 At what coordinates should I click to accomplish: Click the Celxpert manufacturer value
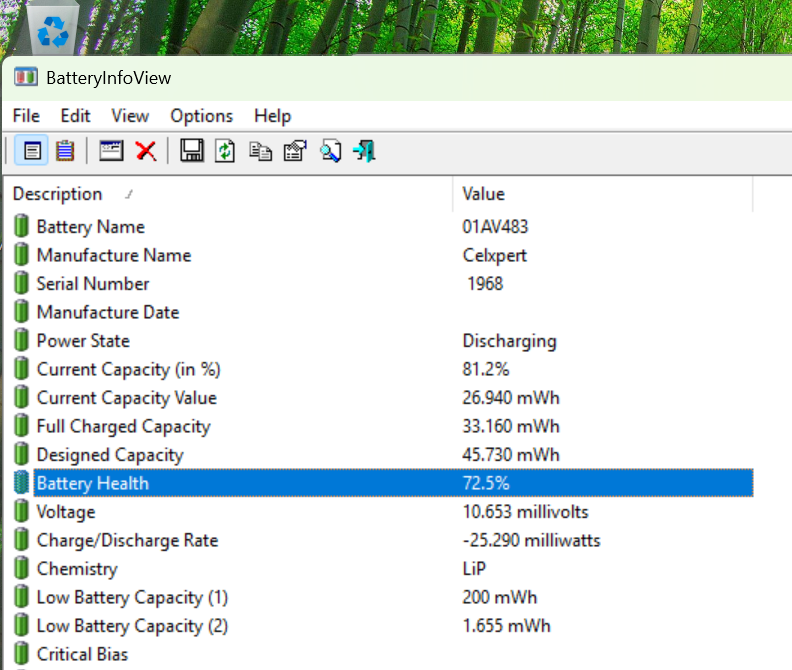pos(494,255)
